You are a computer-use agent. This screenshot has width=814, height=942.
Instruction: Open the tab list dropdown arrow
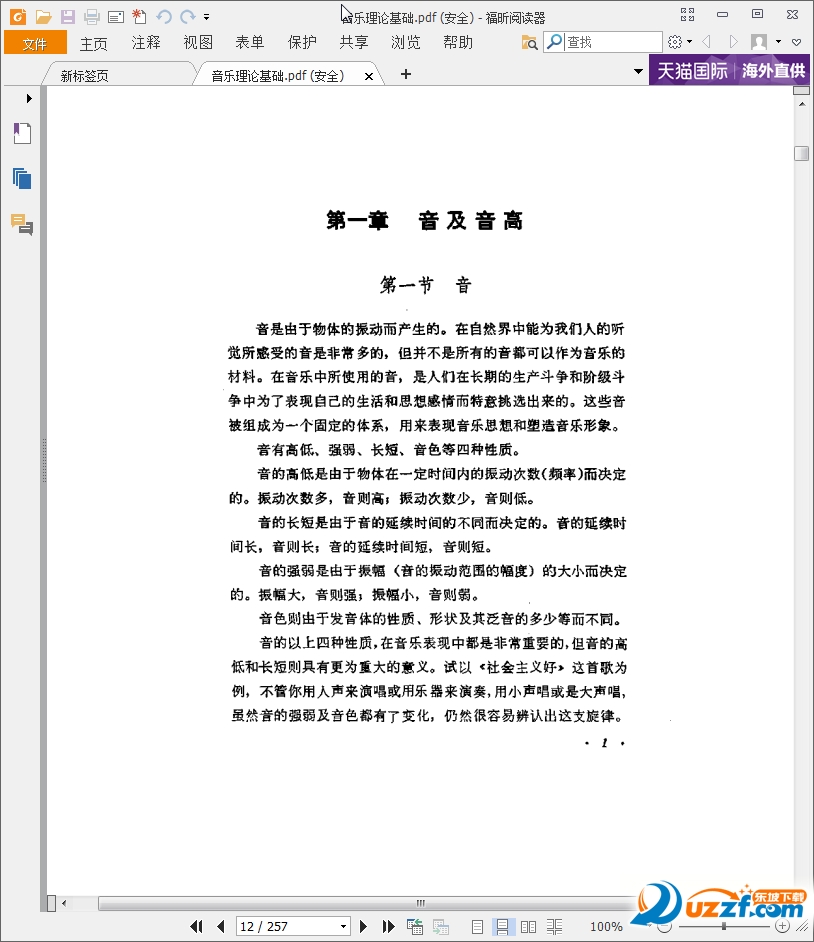click(x=638, y=72)
